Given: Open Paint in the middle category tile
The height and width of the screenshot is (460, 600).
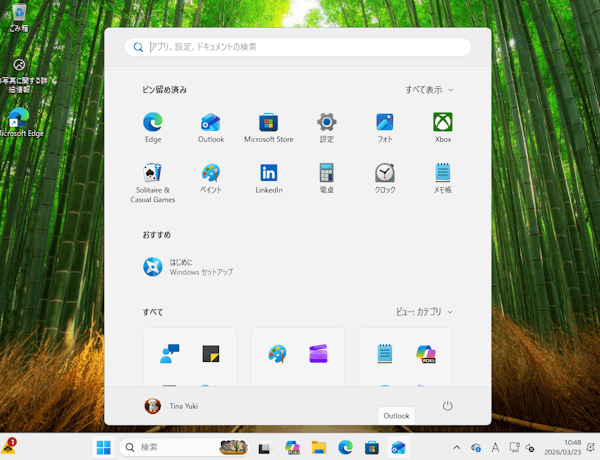Looking at the screenshot, I should 277,354.
